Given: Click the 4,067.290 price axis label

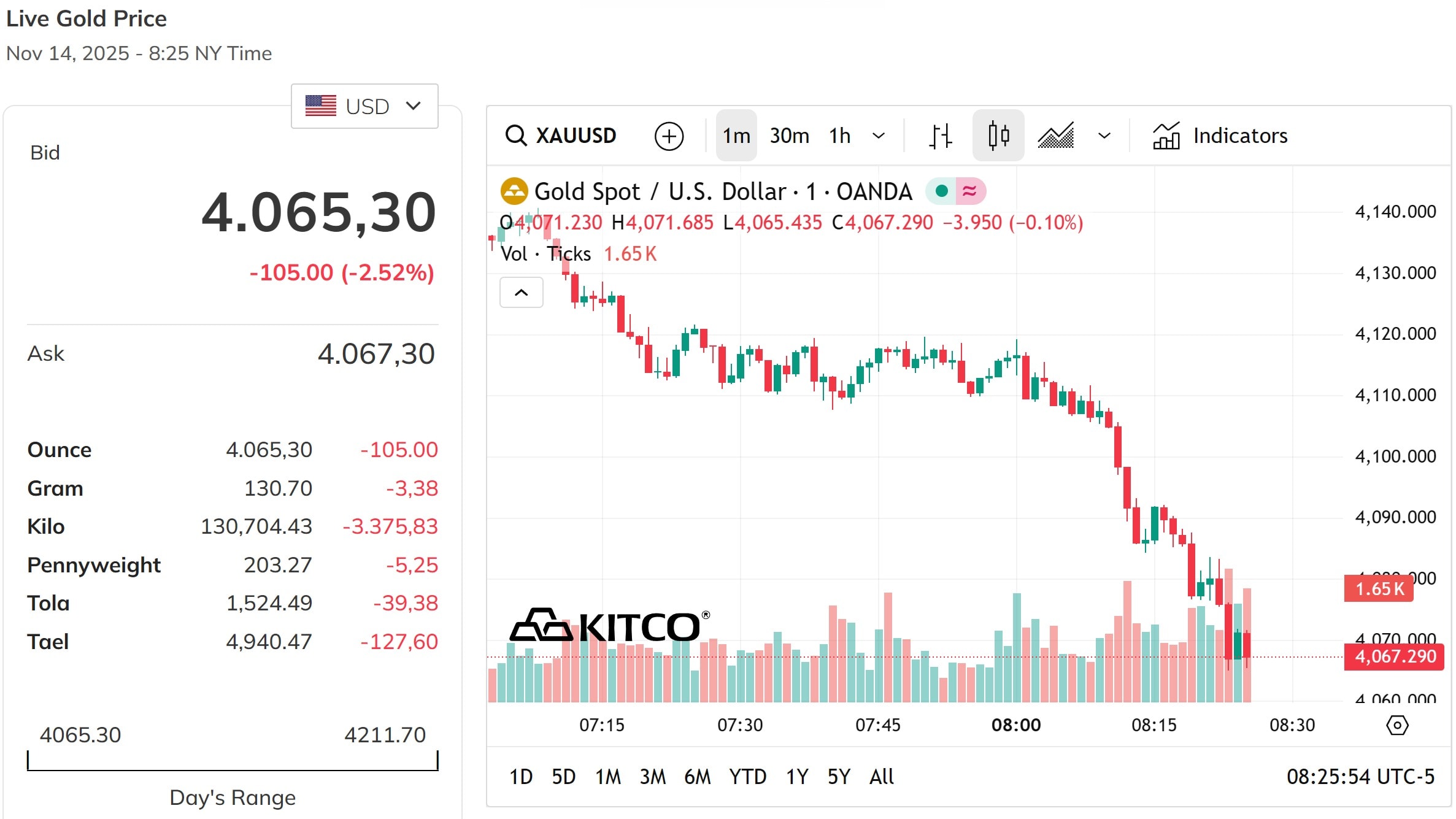Looking at the screenshot, I should click(1393, 657).
